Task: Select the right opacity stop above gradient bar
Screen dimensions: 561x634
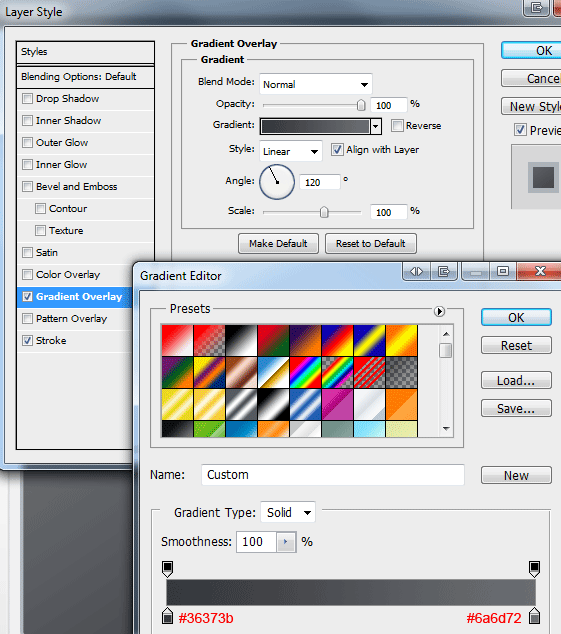Action: coord(534,568)
